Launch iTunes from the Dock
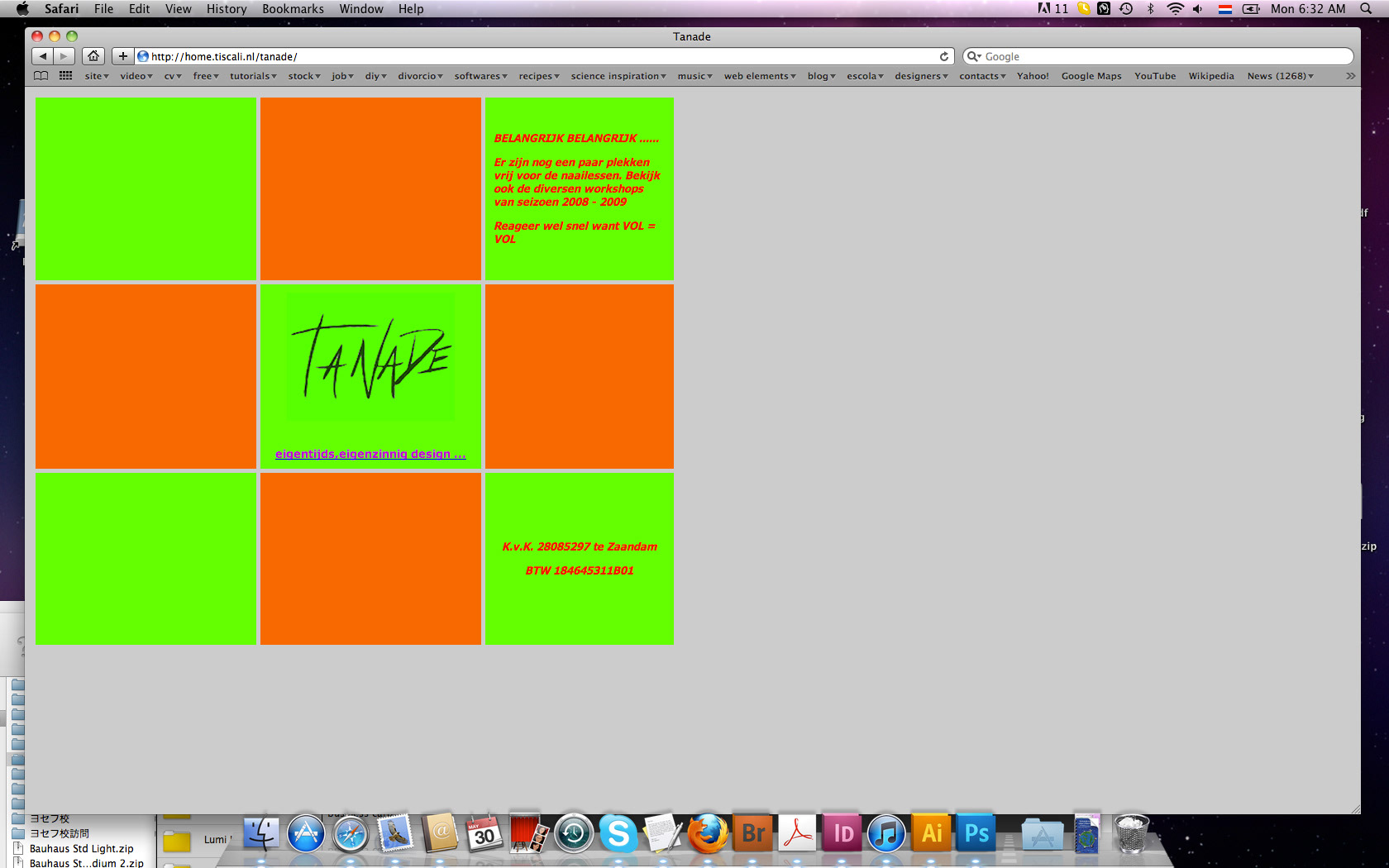Viewport: 1389px width, 868px height. click(886, 833)
